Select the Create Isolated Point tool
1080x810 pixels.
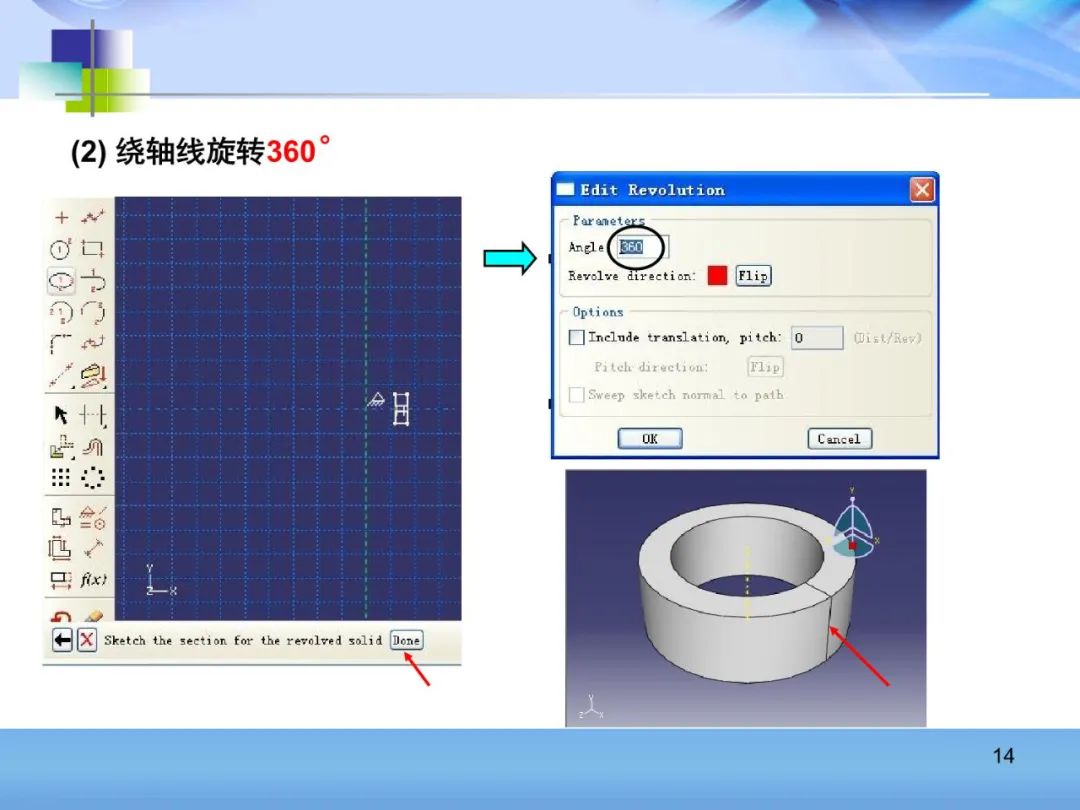click(x=61, y=218)
